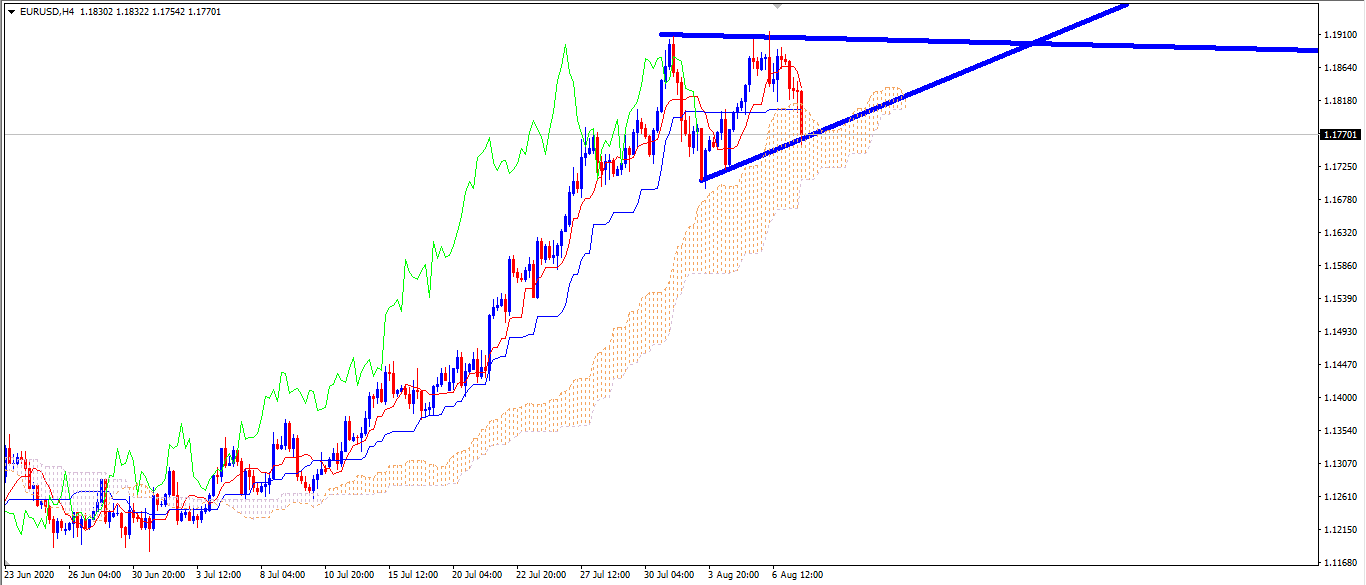Click time axis label 6 Aug 12:00
The width and height of the screenshot is (1366, 585).
pos(797,575)
